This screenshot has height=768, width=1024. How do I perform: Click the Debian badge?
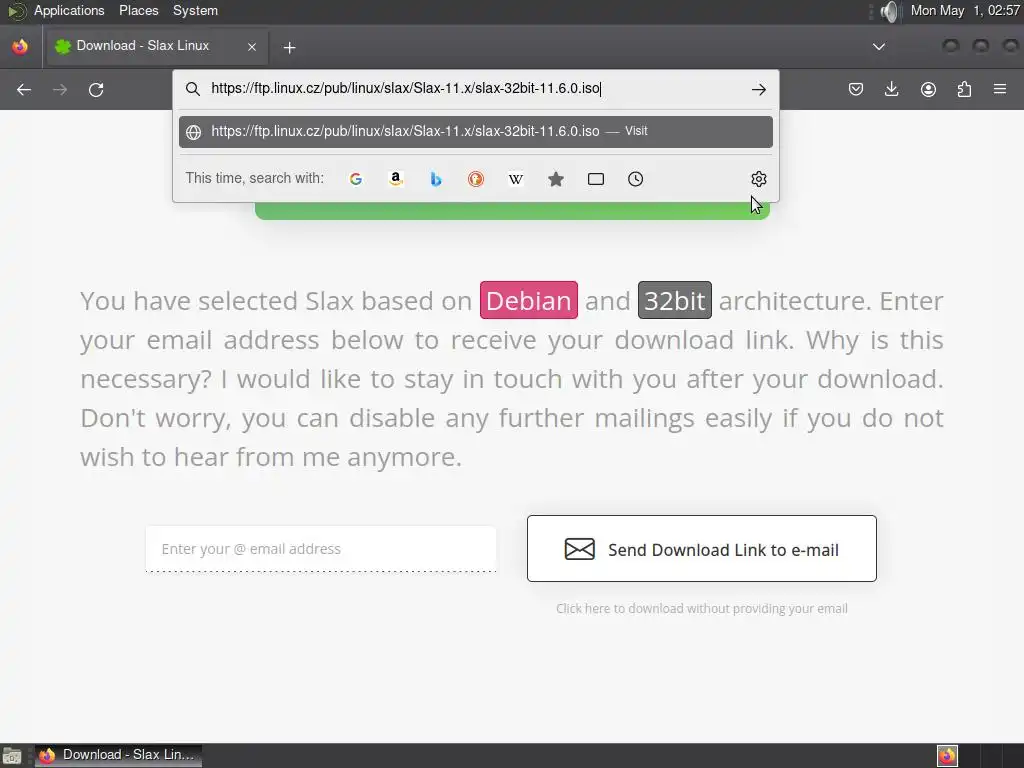click(x=528, y=300)
